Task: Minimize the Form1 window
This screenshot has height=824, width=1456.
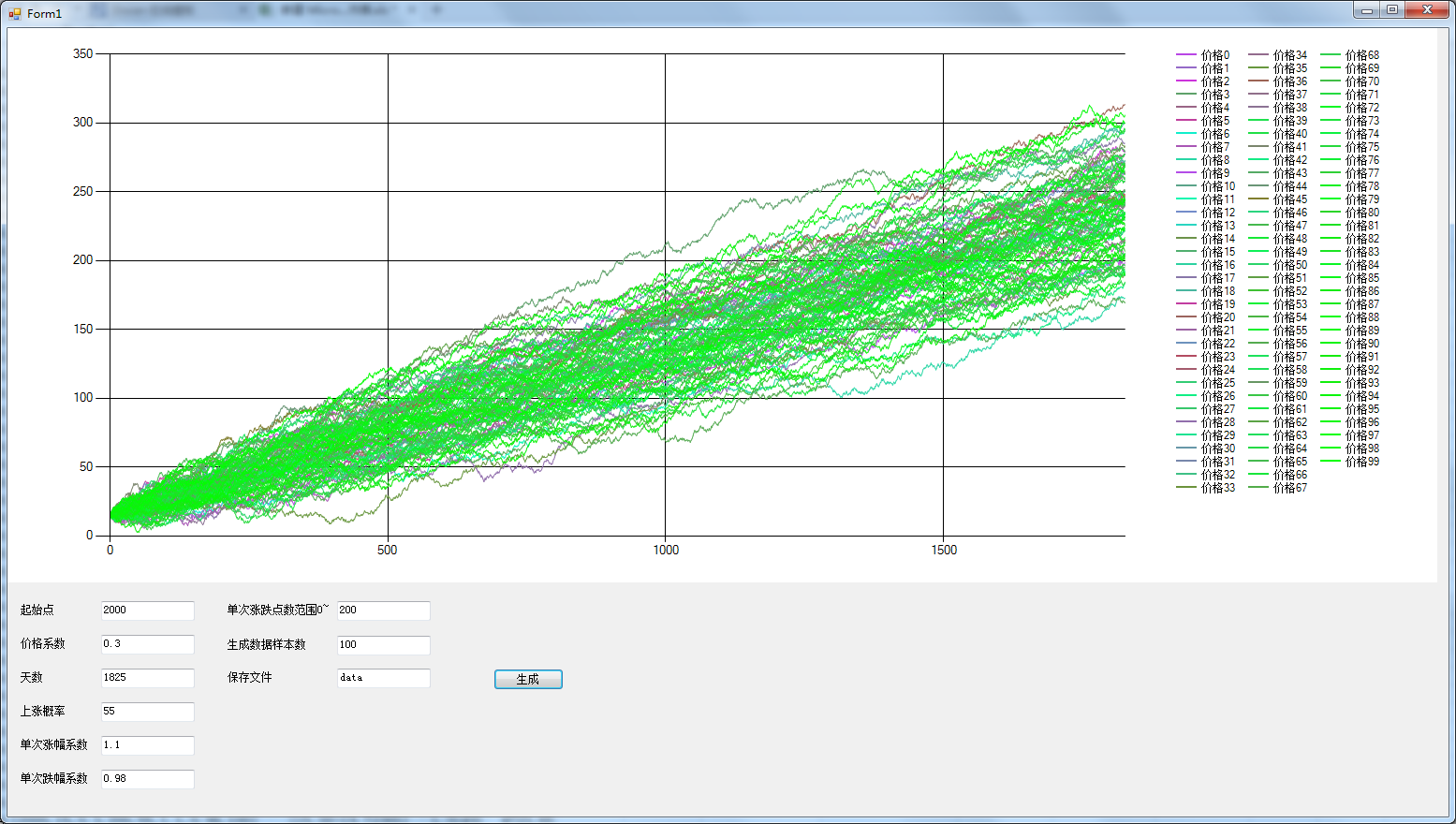Action: coord(1367,9)
